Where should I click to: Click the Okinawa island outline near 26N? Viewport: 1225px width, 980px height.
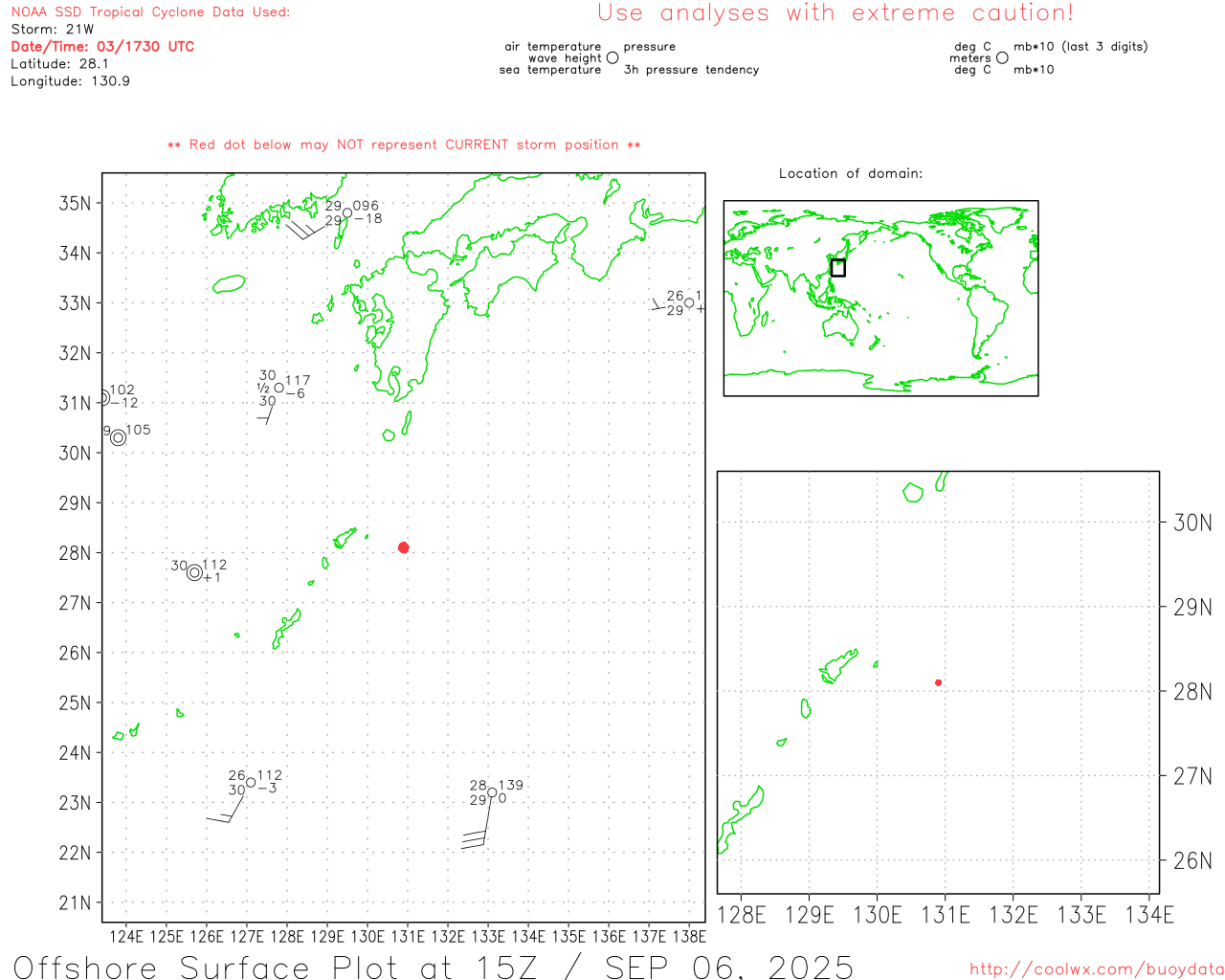coord(286,629)
